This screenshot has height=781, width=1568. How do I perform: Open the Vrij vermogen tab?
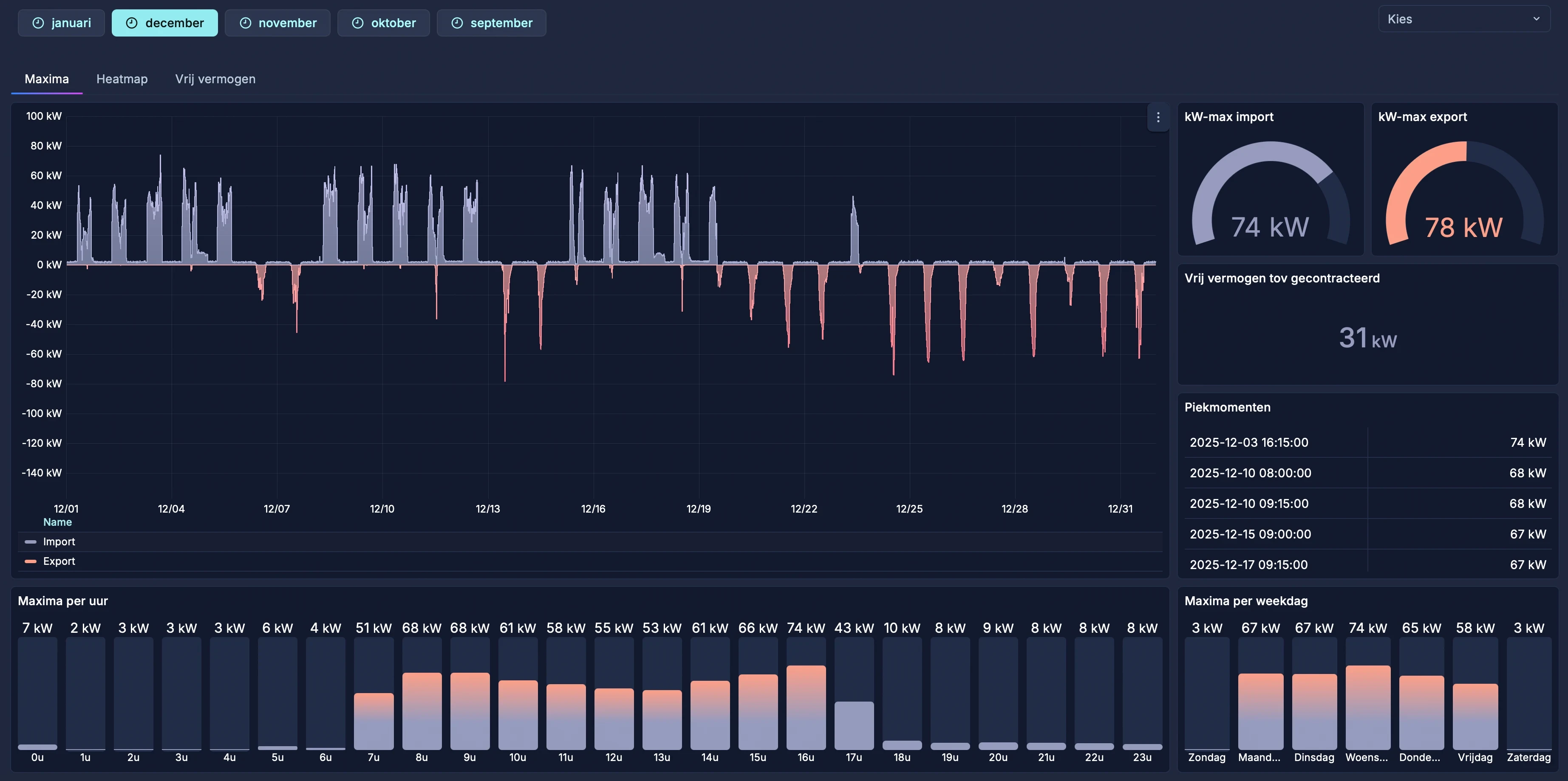215,79
